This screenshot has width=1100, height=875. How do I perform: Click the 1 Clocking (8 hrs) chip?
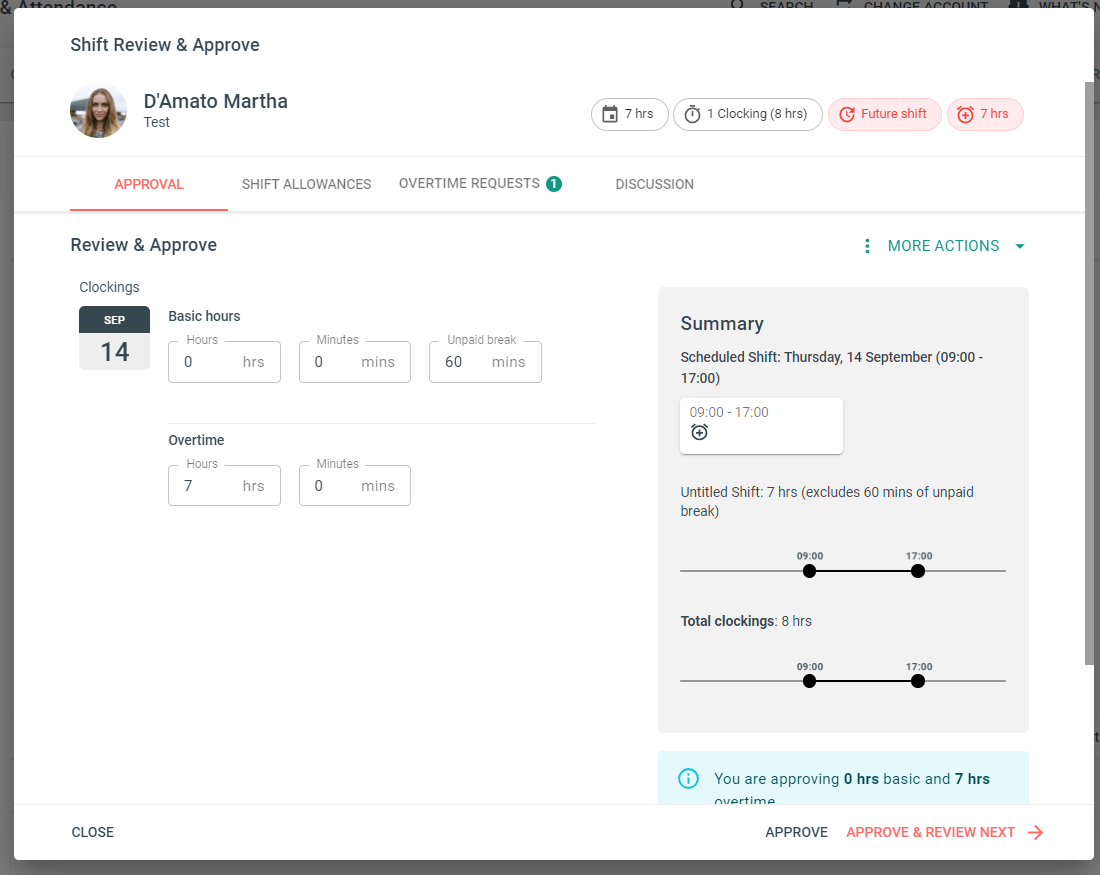click(748, 114)
